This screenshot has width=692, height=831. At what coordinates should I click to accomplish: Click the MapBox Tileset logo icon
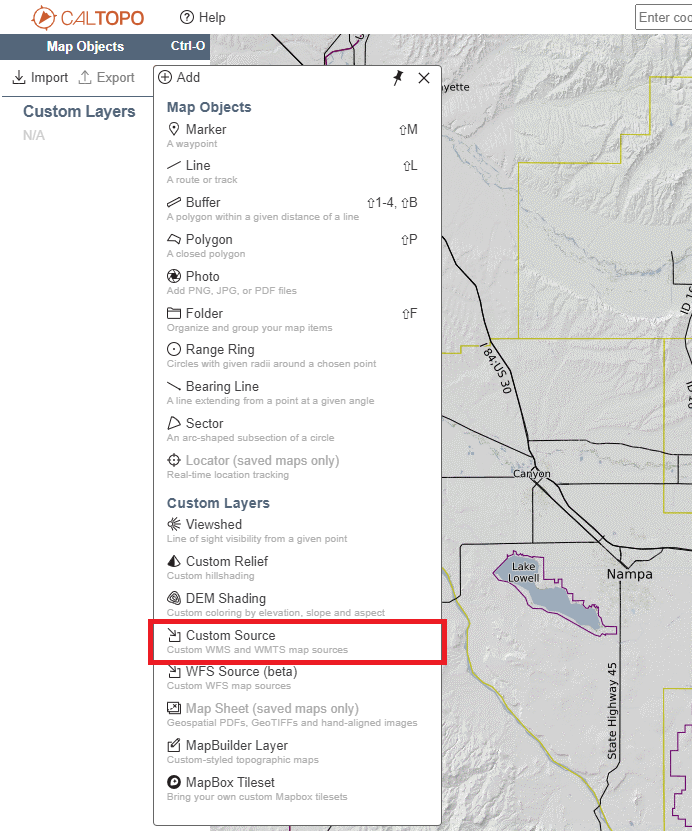[173, 782]
